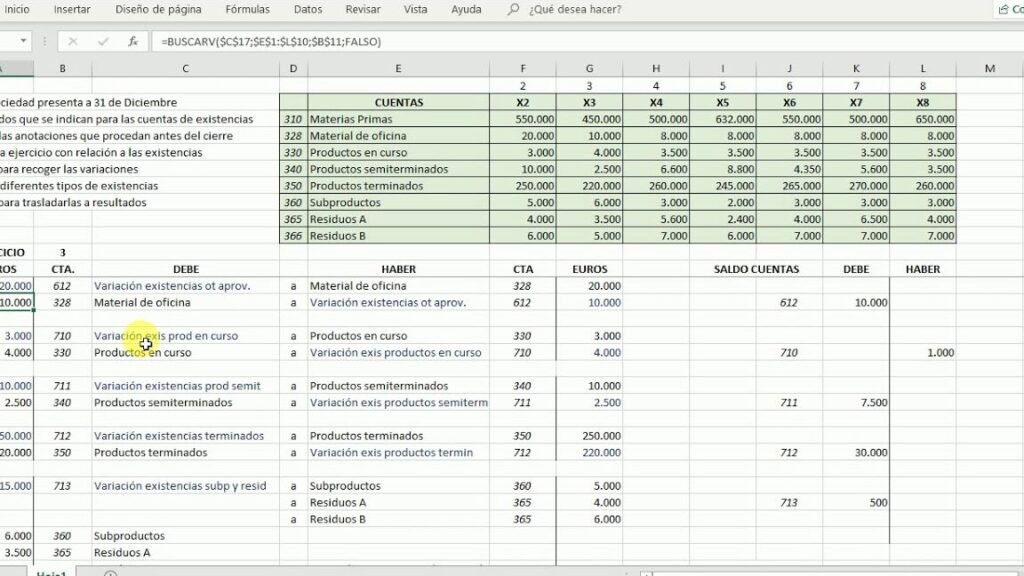Select 'Subproductos' cell in column C
Screen dimensions: 1024x576
(185, 536)
